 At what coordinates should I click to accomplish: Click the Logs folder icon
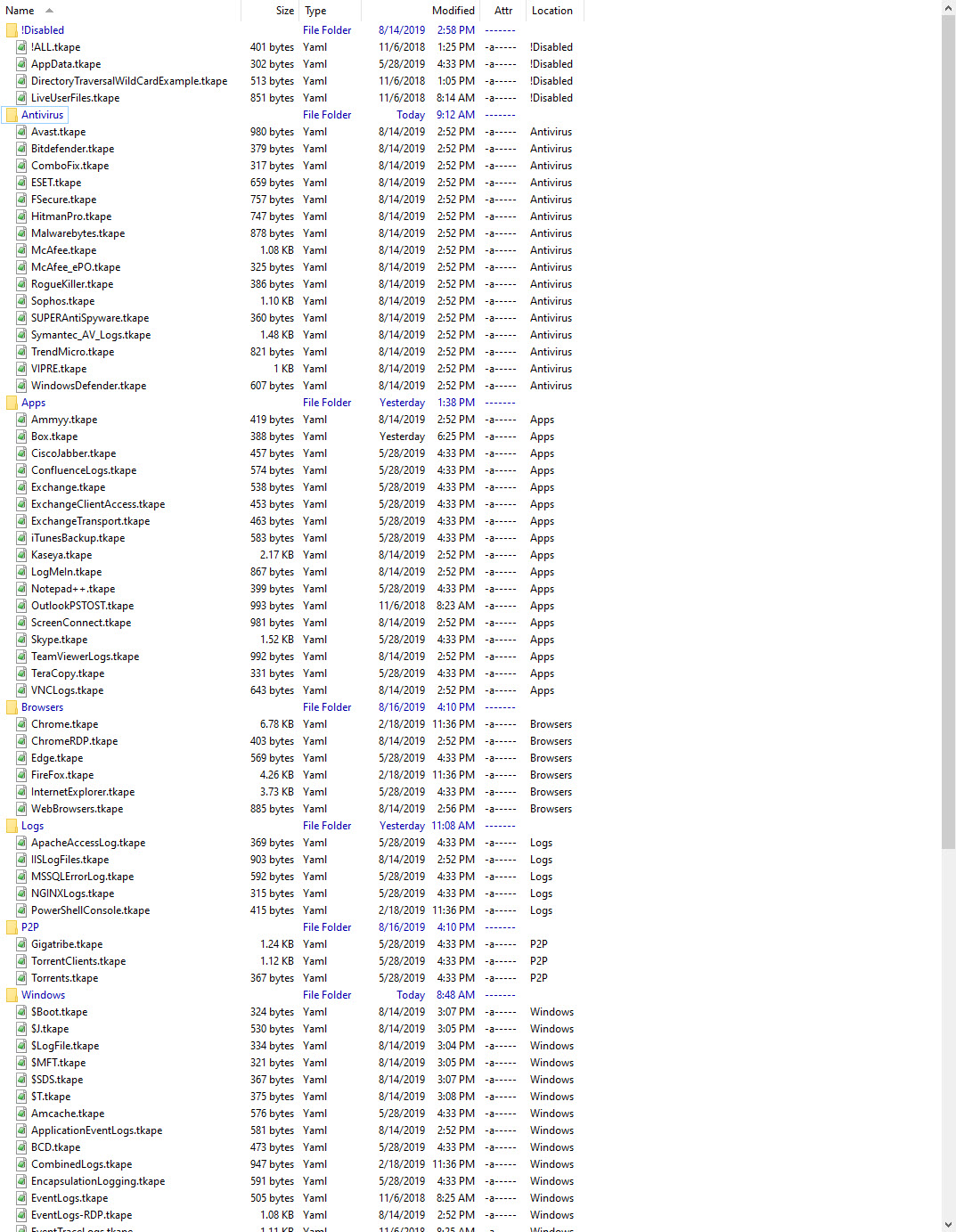pos(12,826)
